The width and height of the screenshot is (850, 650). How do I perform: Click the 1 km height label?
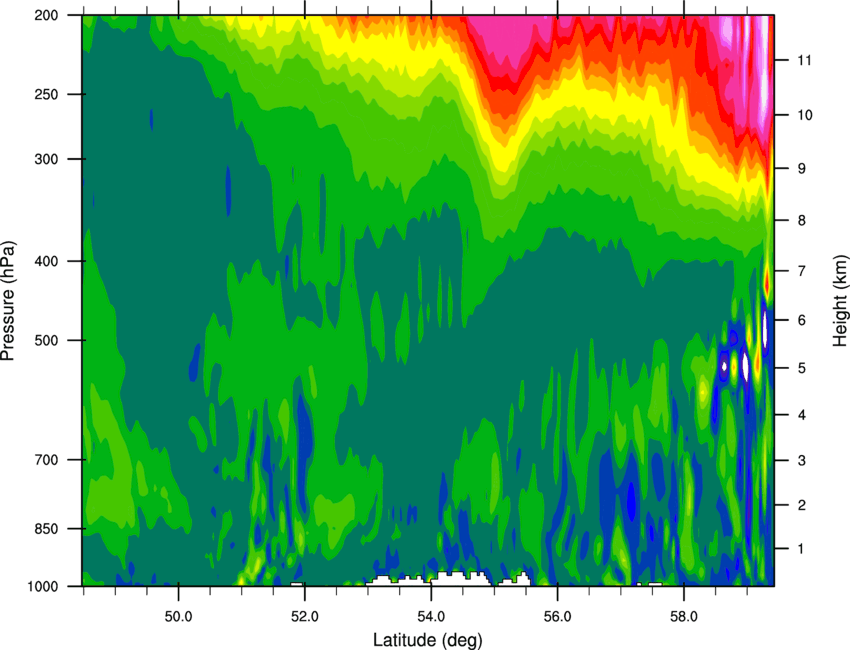(x=802, y=549)
